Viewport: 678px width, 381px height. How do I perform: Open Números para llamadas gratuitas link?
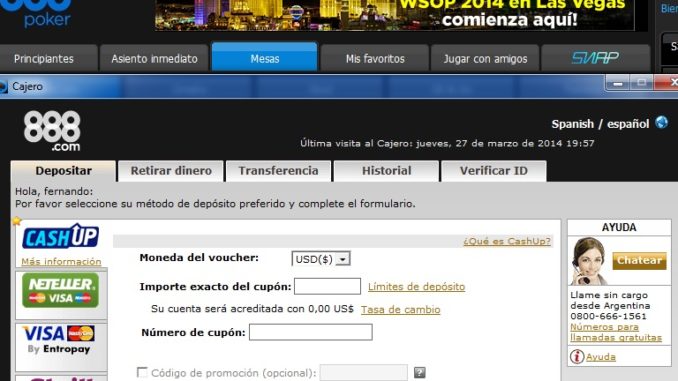pos(616,332)
